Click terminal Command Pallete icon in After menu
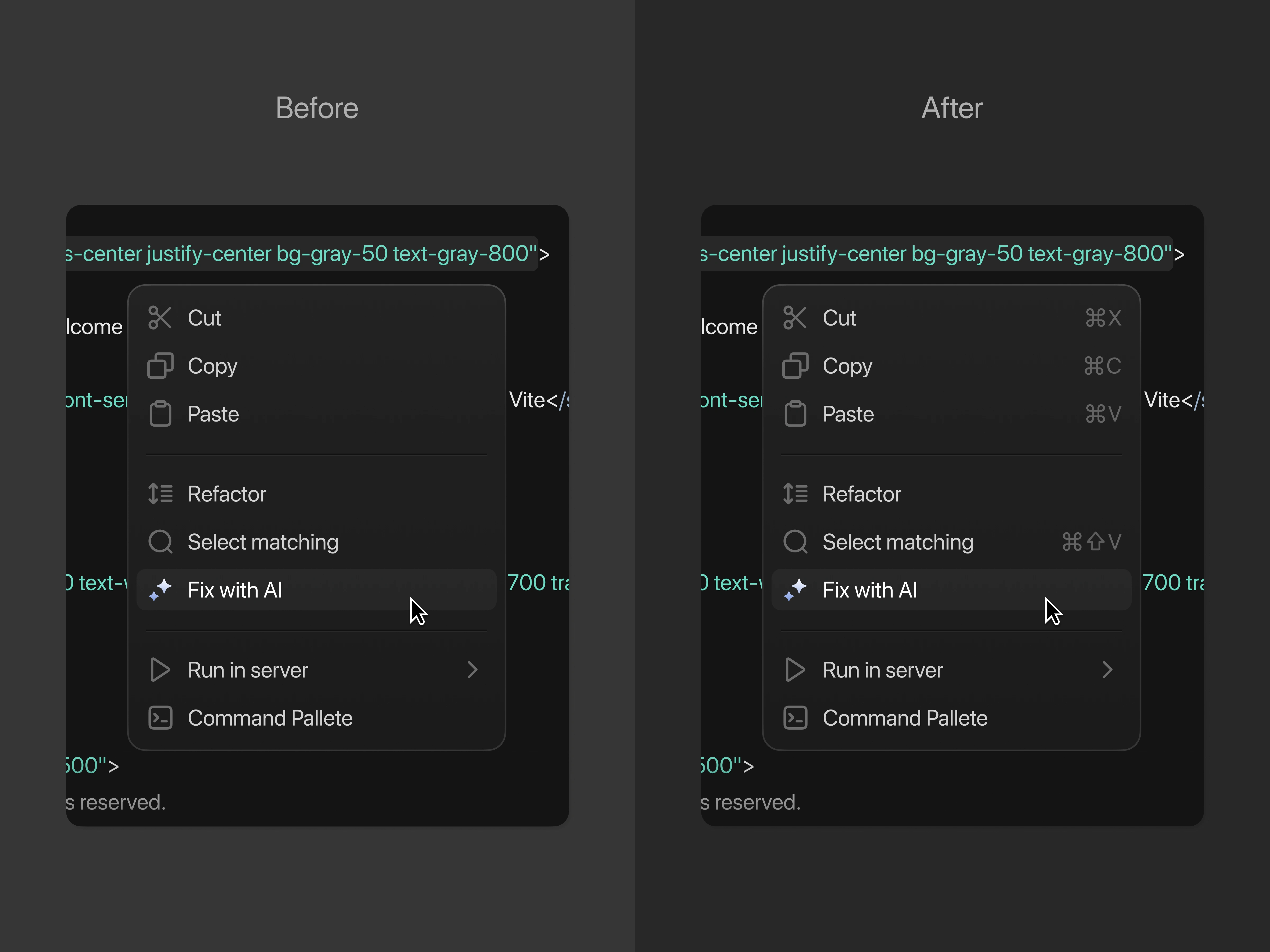1270x952 pixels. (795, 718)
